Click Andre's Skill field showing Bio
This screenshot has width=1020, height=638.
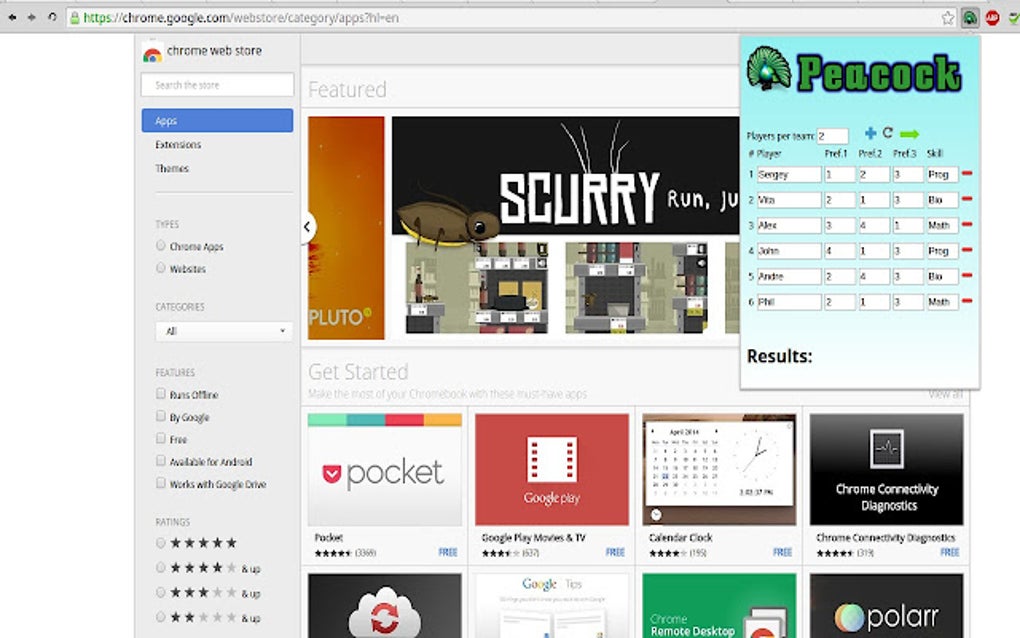click(x=942, y=276)
